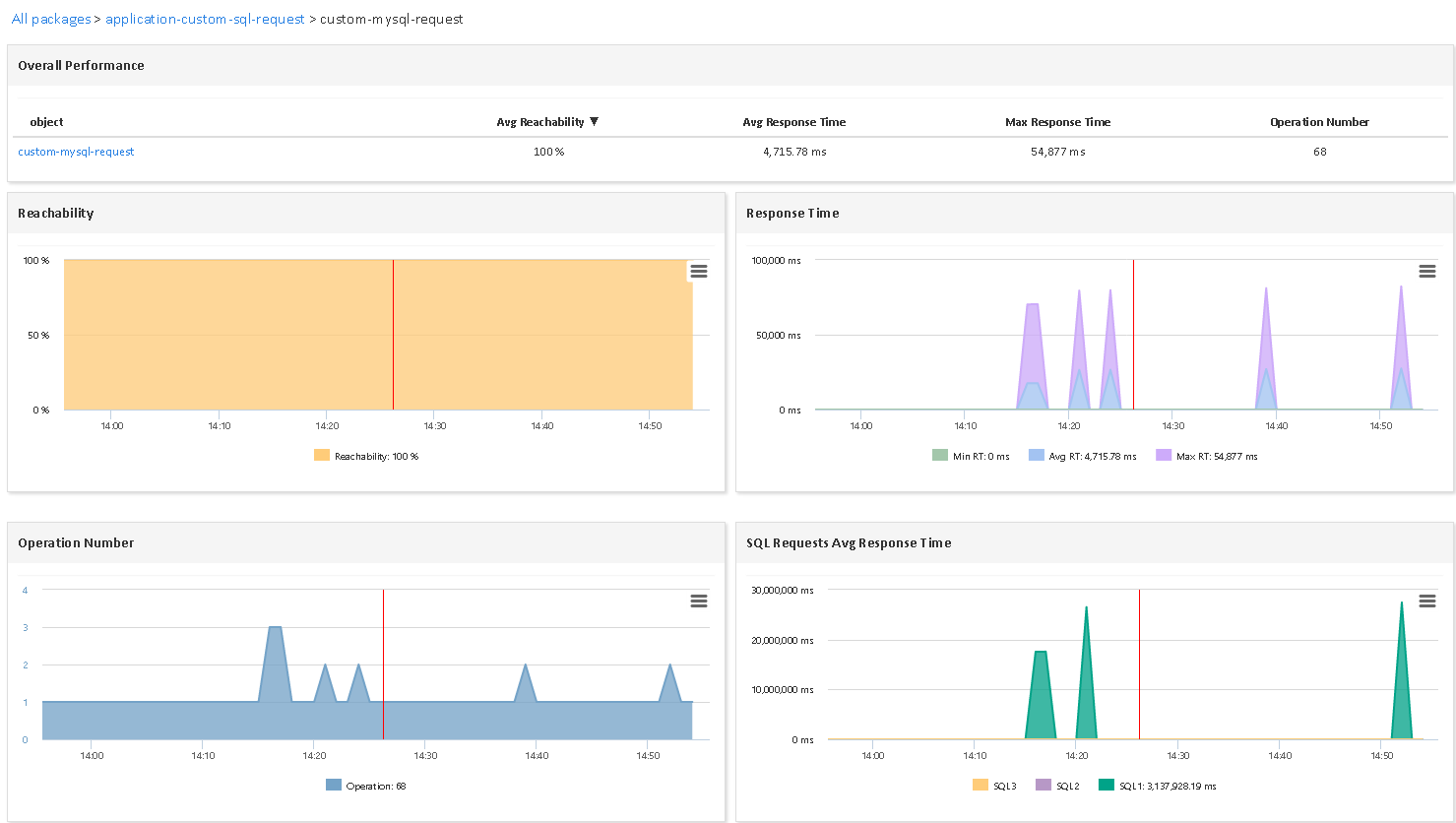Sort table by Operation Number column
Screen dimensions: 1456x823
tap(1319, 122)
